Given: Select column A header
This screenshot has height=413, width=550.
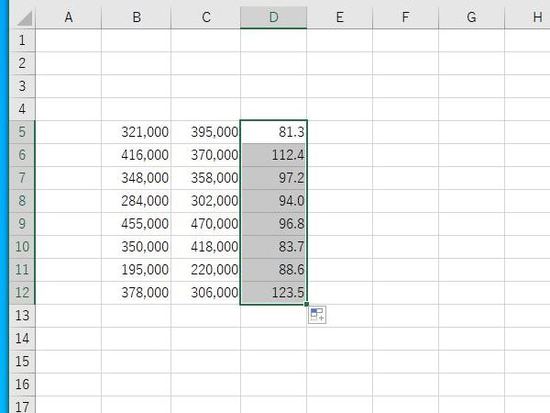Looking at the screenshot, I should click(69, 17).
